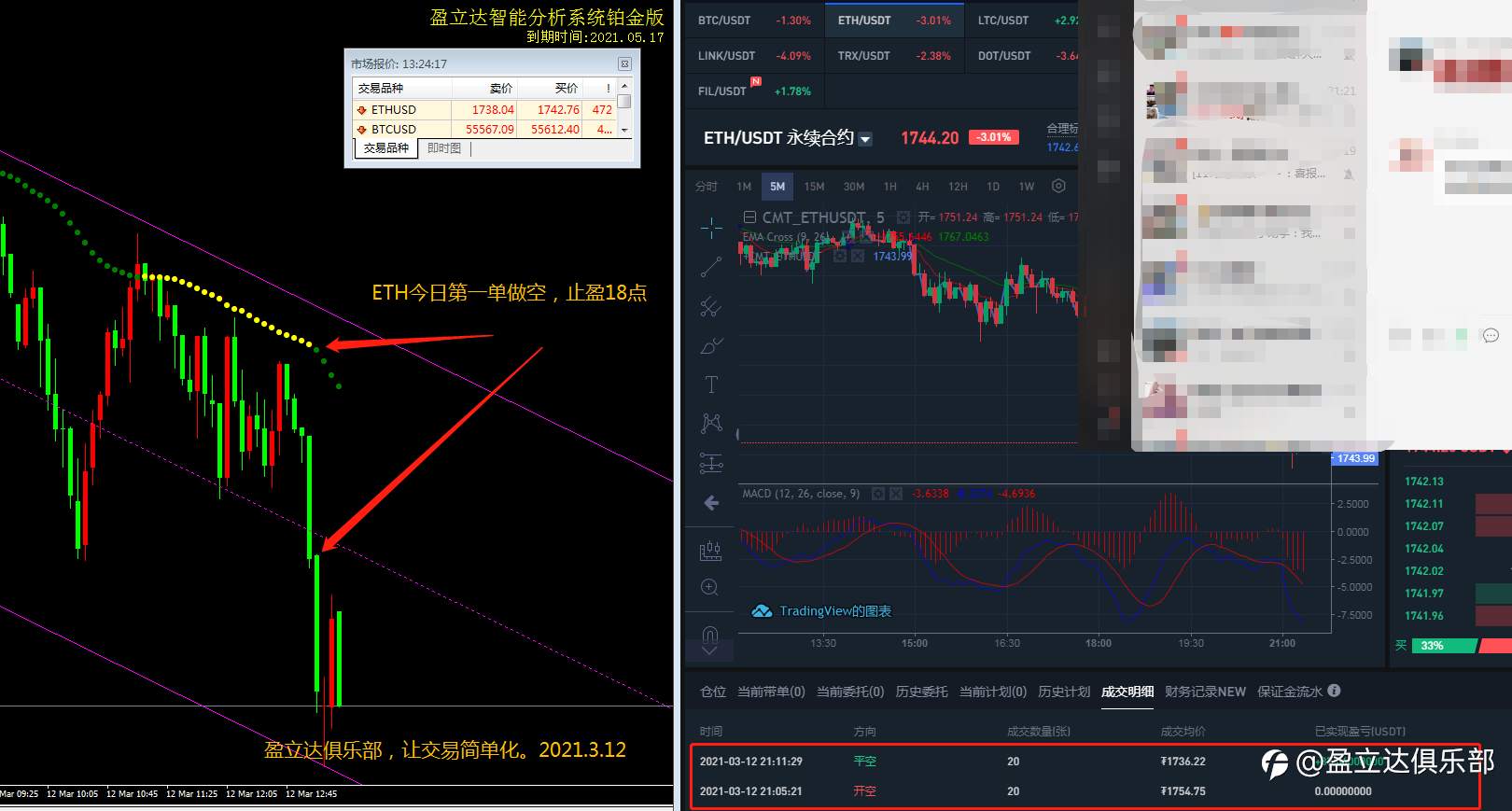Select the text annotation tool
The image size is (1512, 811).
[711, 385]
